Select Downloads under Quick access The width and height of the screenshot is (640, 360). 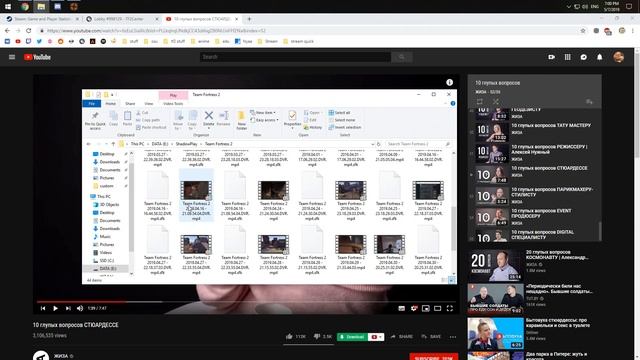coord(110,162)
